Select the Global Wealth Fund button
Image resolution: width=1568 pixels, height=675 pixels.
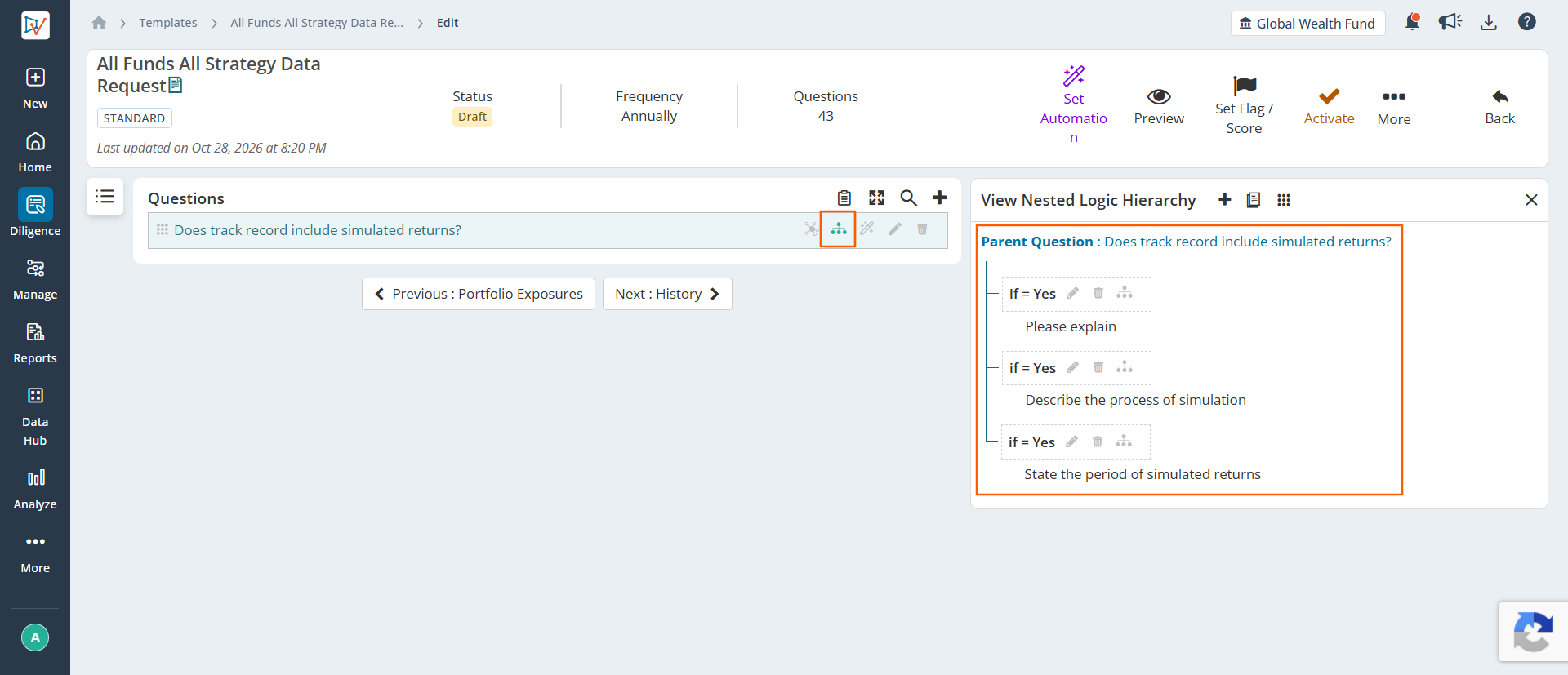(1307, 24)
